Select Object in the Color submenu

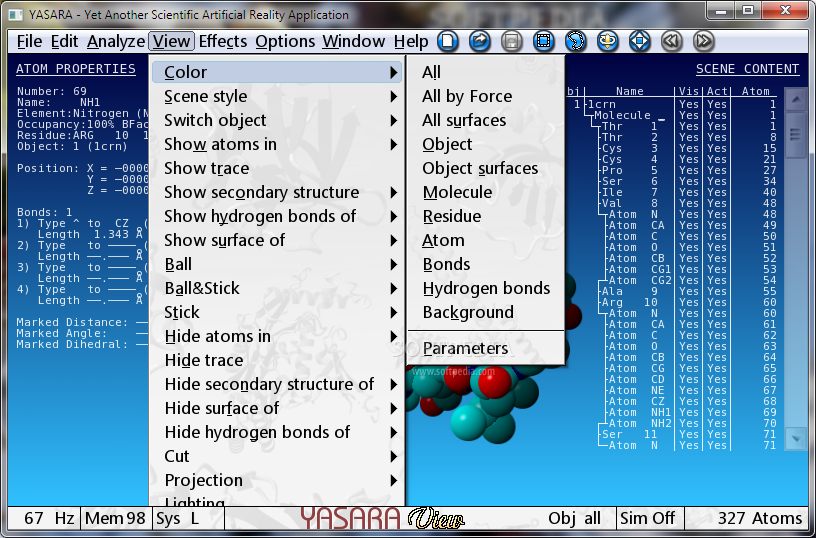[486, 144]
